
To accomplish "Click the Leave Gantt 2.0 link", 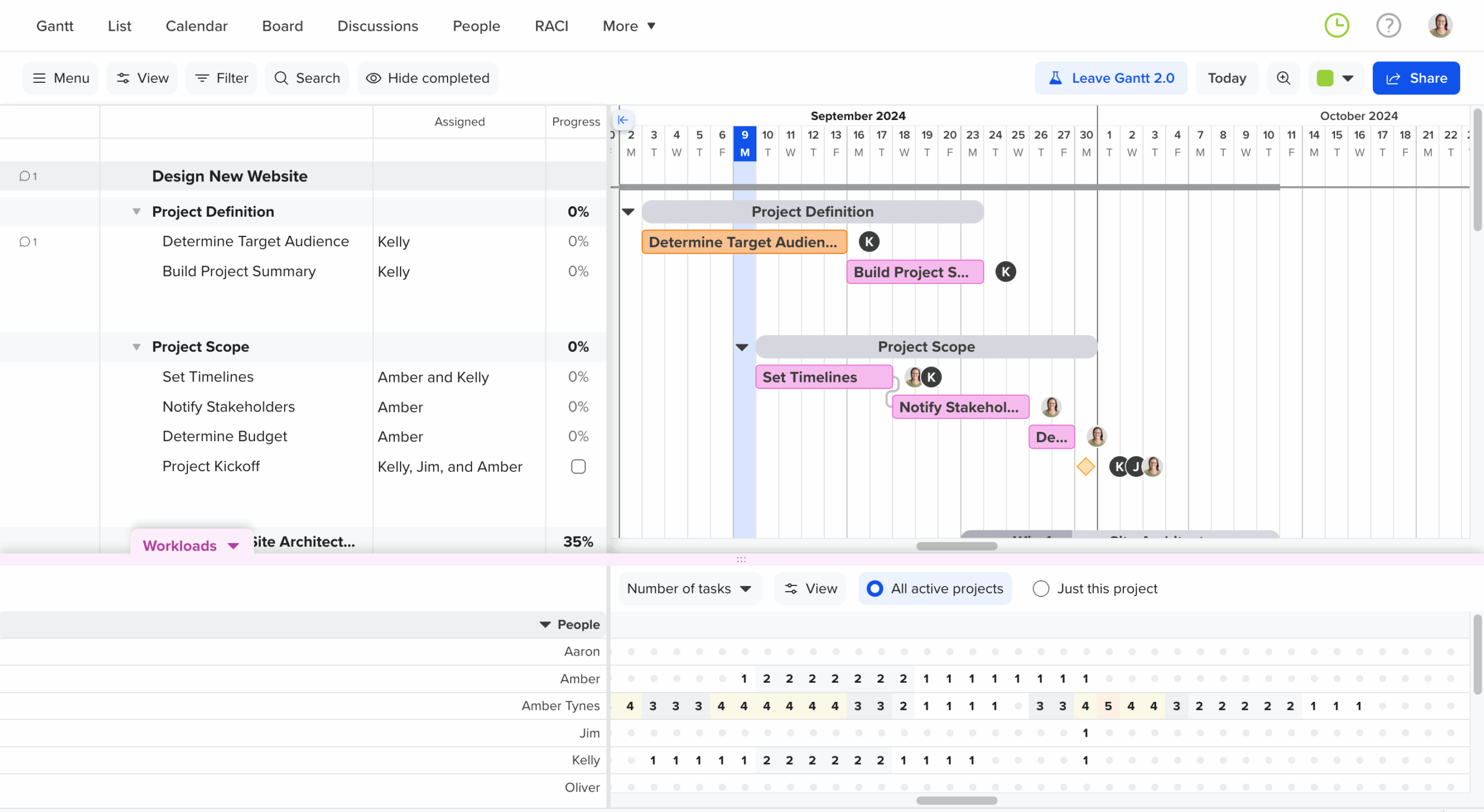I will [1111, 78].
